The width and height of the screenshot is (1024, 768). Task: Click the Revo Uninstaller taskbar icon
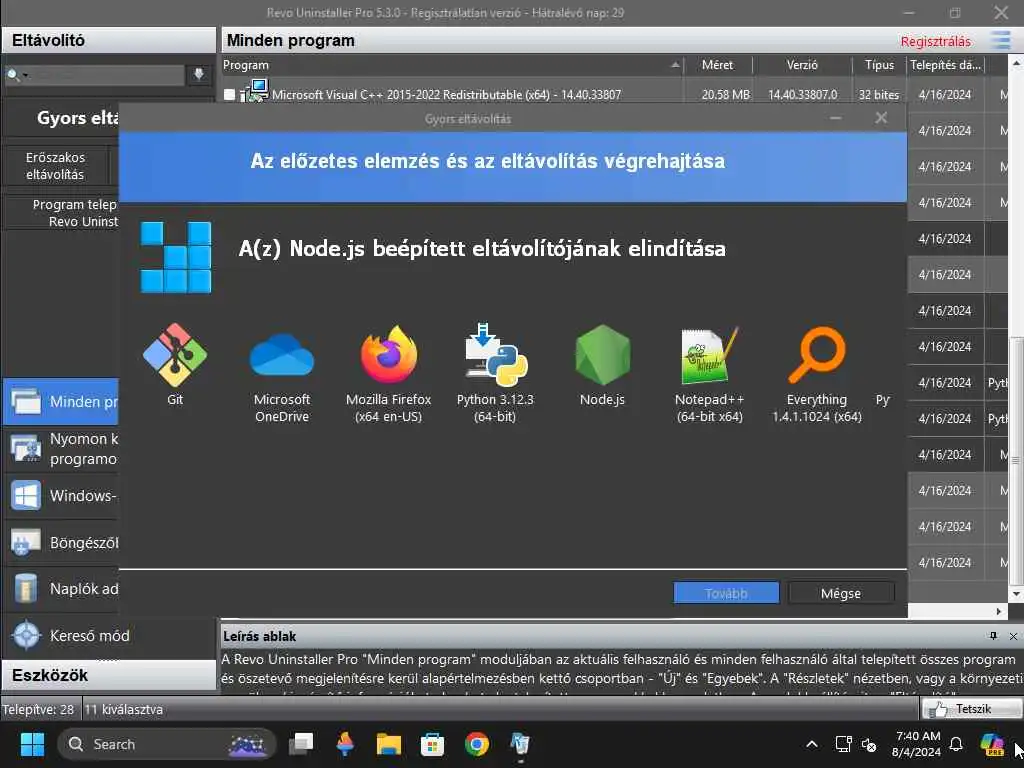[x=520, y=744]
